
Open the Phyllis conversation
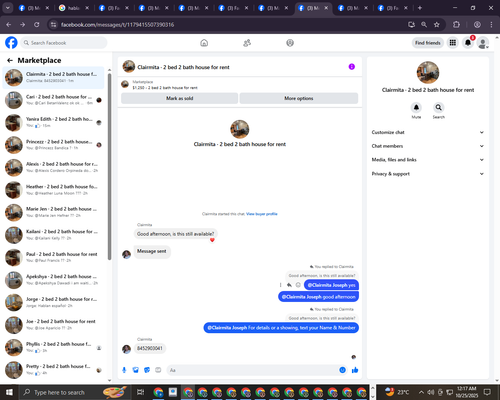(53, 347)
